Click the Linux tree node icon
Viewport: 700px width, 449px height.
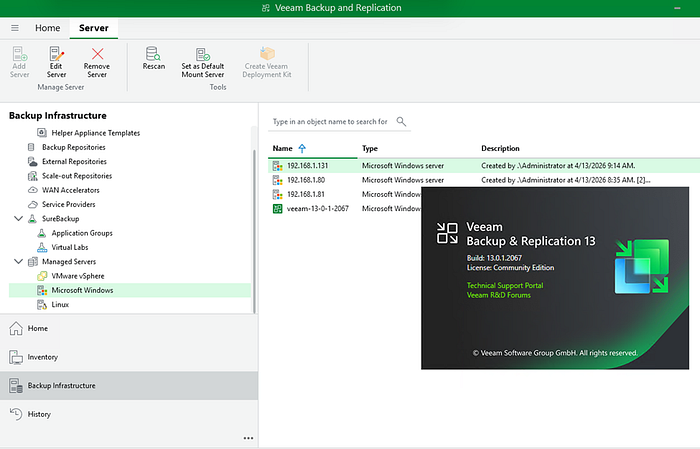pyautogui.click(x=42, y=304)
